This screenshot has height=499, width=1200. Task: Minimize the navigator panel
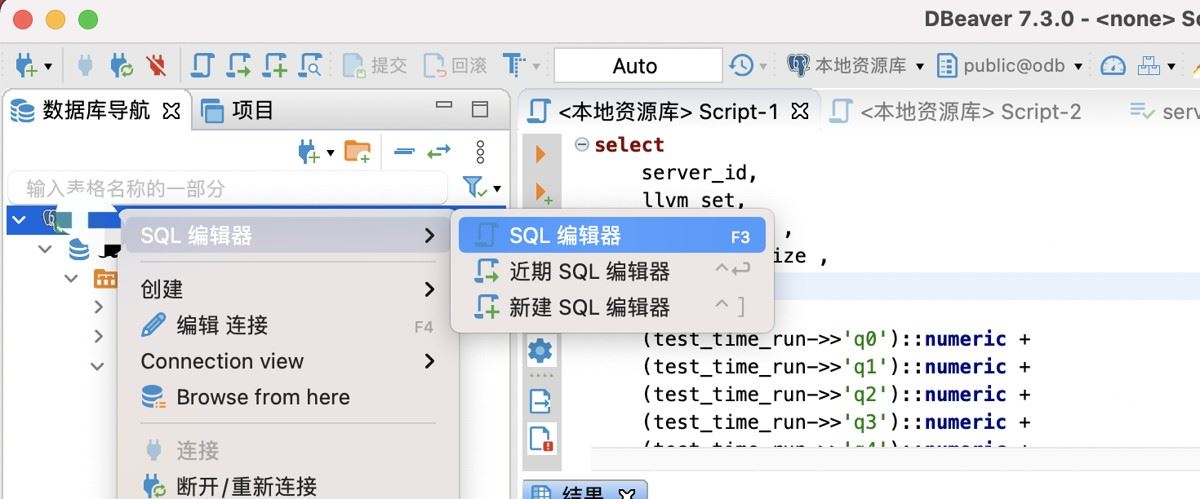point(445,106)
